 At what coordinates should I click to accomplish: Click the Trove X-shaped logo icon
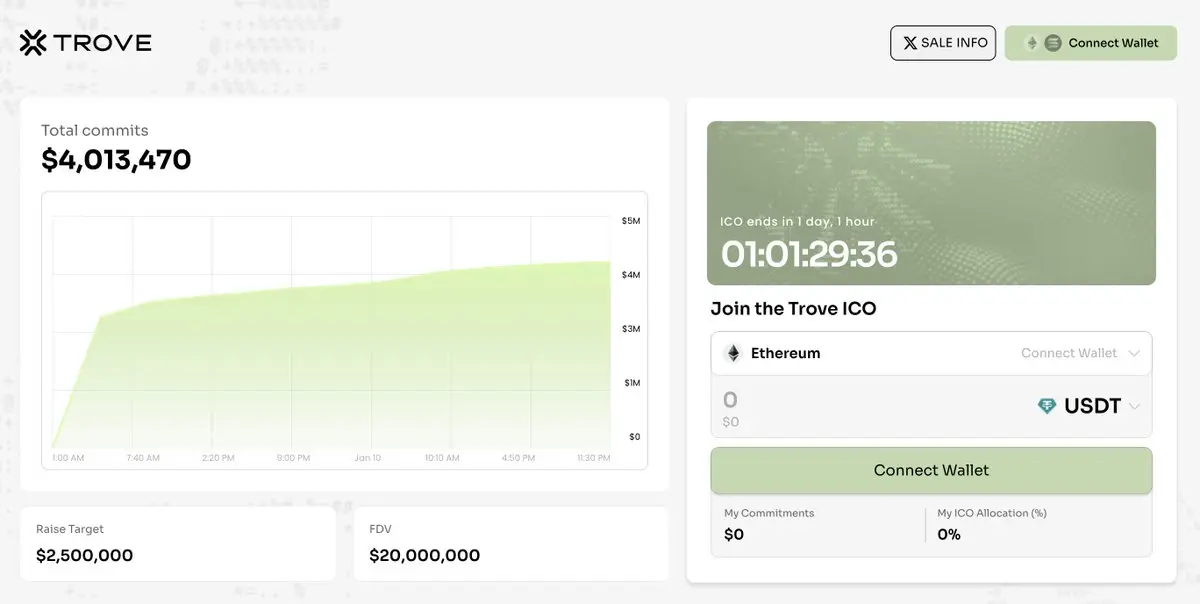click(x=33, y=42)
